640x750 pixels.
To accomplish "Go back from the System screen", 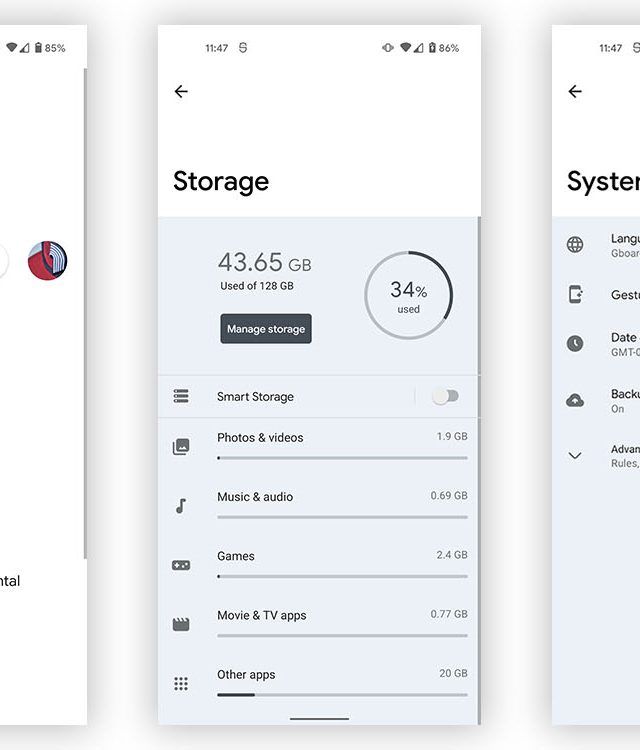I will (575, 91).
